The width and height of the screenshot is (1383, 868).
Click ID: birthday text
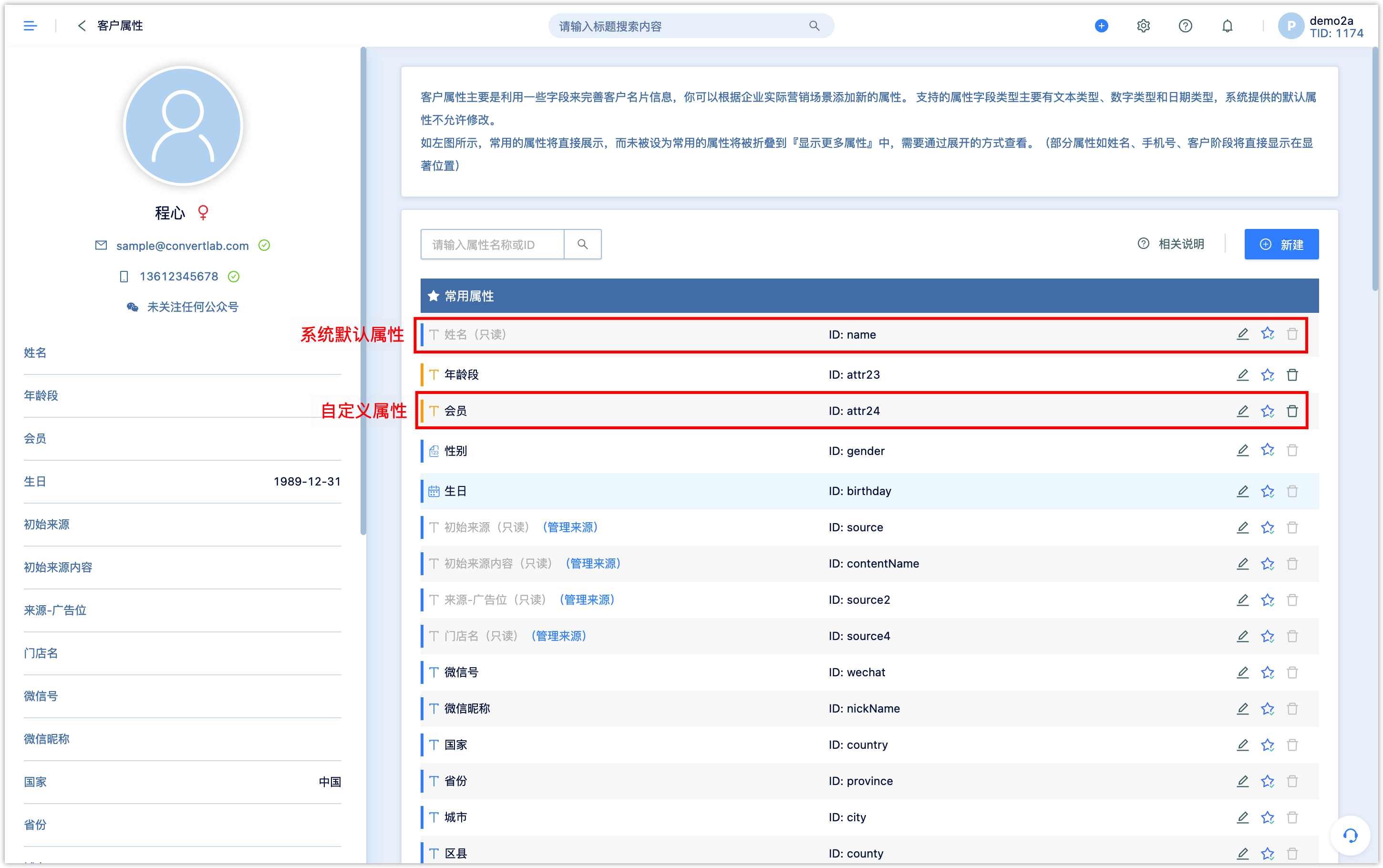tap(860, 491)
